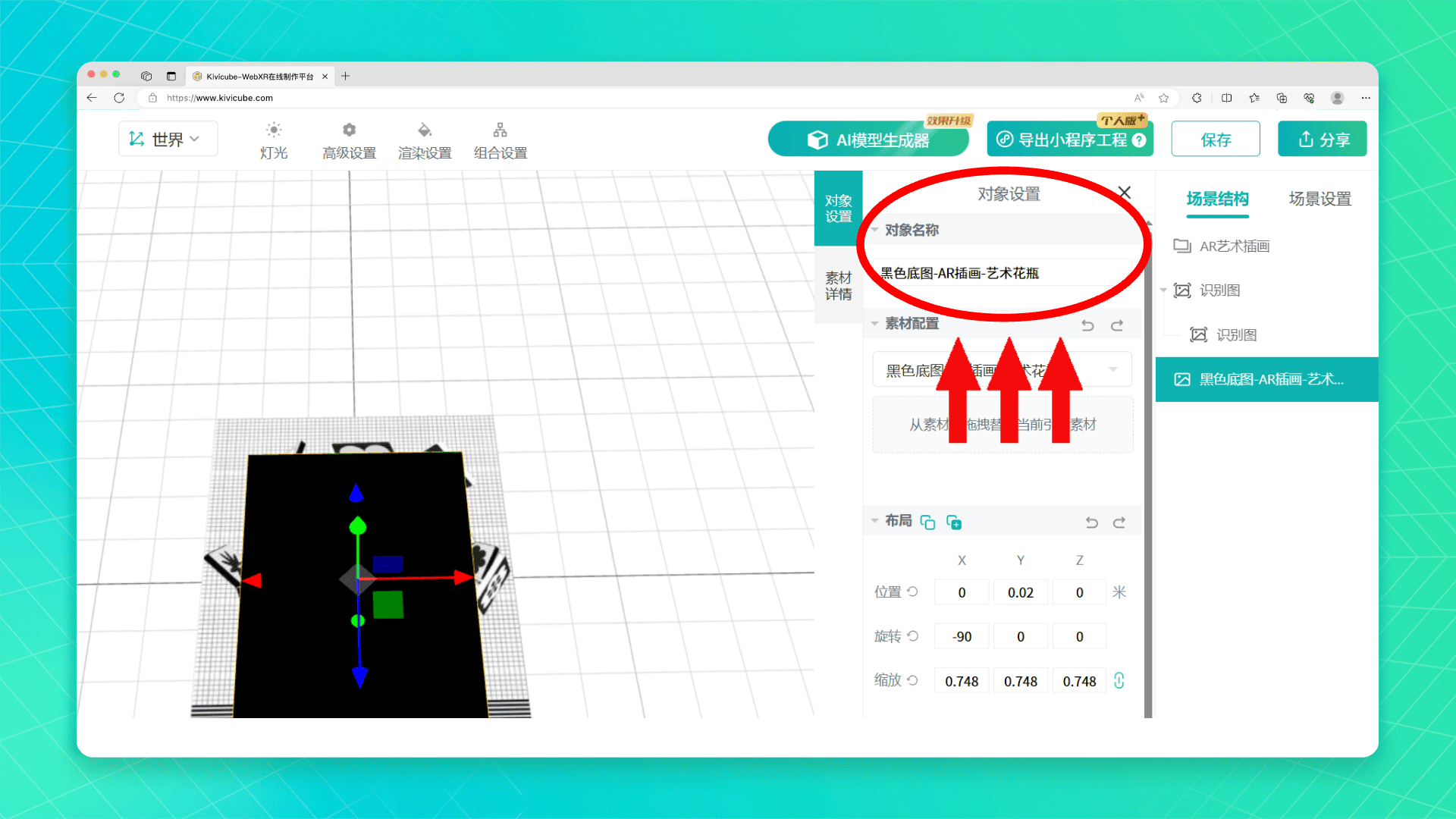The width and height of the screenshot is (1456, 819).
Task: Collapse the 布局 layout section
Action: [875, 521]
